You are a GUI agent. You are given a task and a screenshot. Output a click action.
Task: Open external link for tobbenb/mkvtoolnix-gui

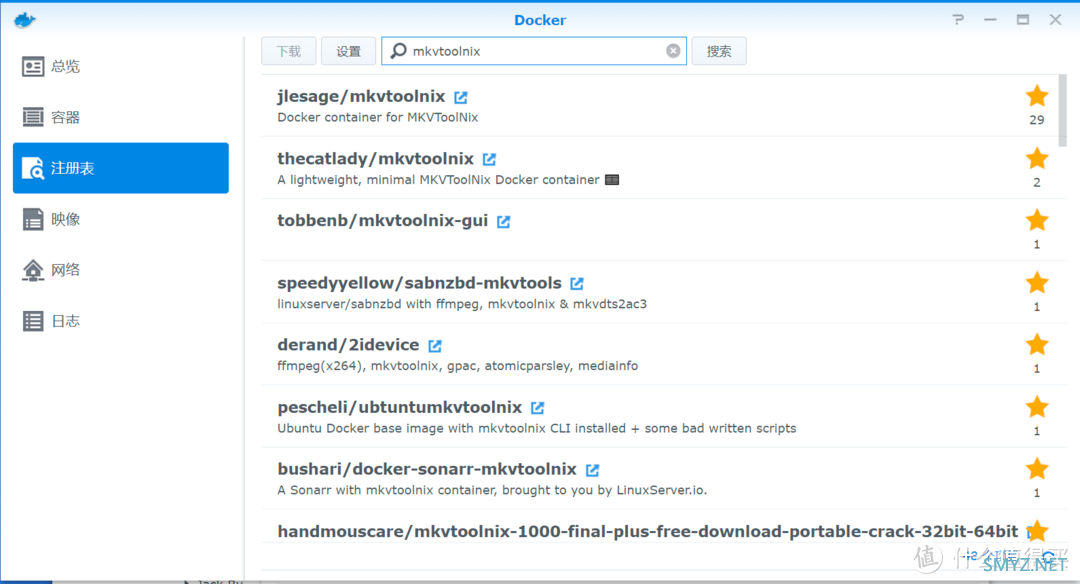503,222
